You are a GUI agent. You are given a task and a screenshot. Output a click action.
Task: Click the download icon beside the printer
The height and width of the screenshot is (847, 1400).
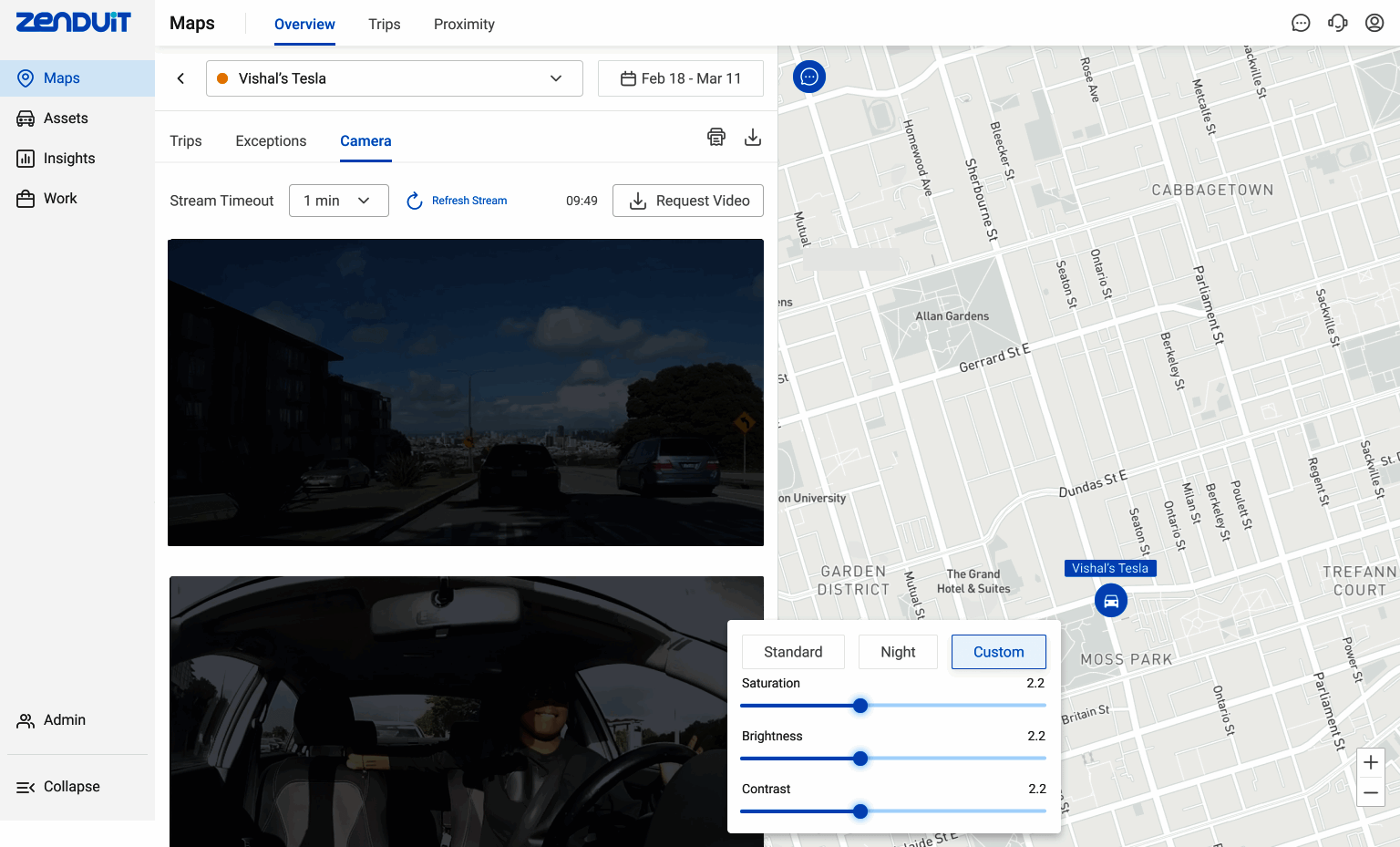coord(753,138)
